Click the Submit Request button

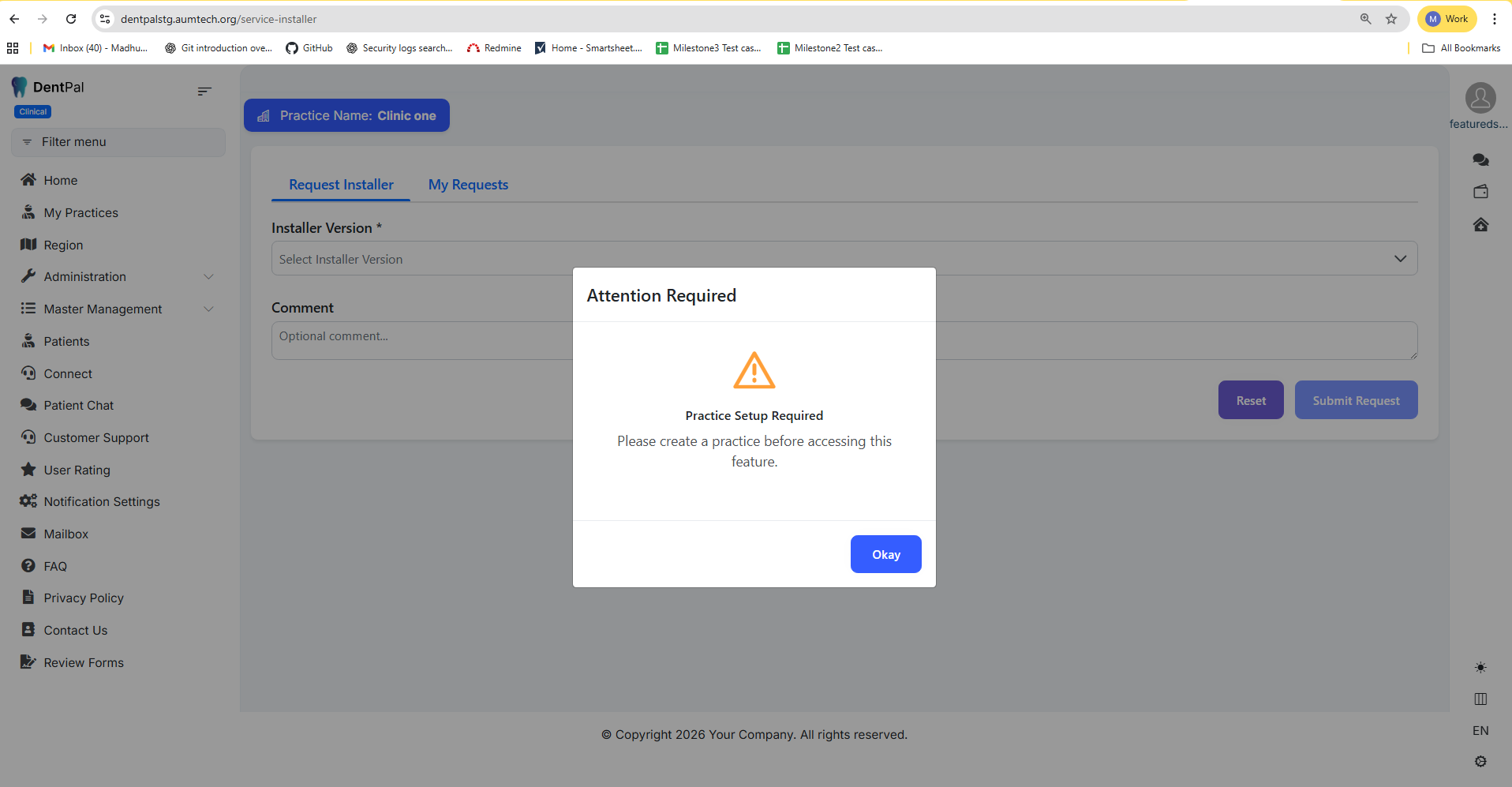click(x=1356, y=400)
